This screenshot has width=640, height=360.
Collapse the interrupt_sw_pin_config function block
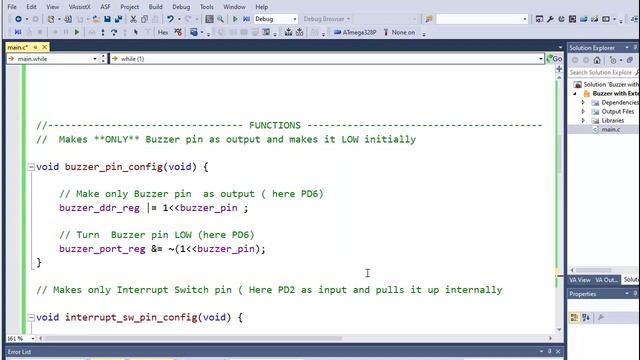coord(31,317)
